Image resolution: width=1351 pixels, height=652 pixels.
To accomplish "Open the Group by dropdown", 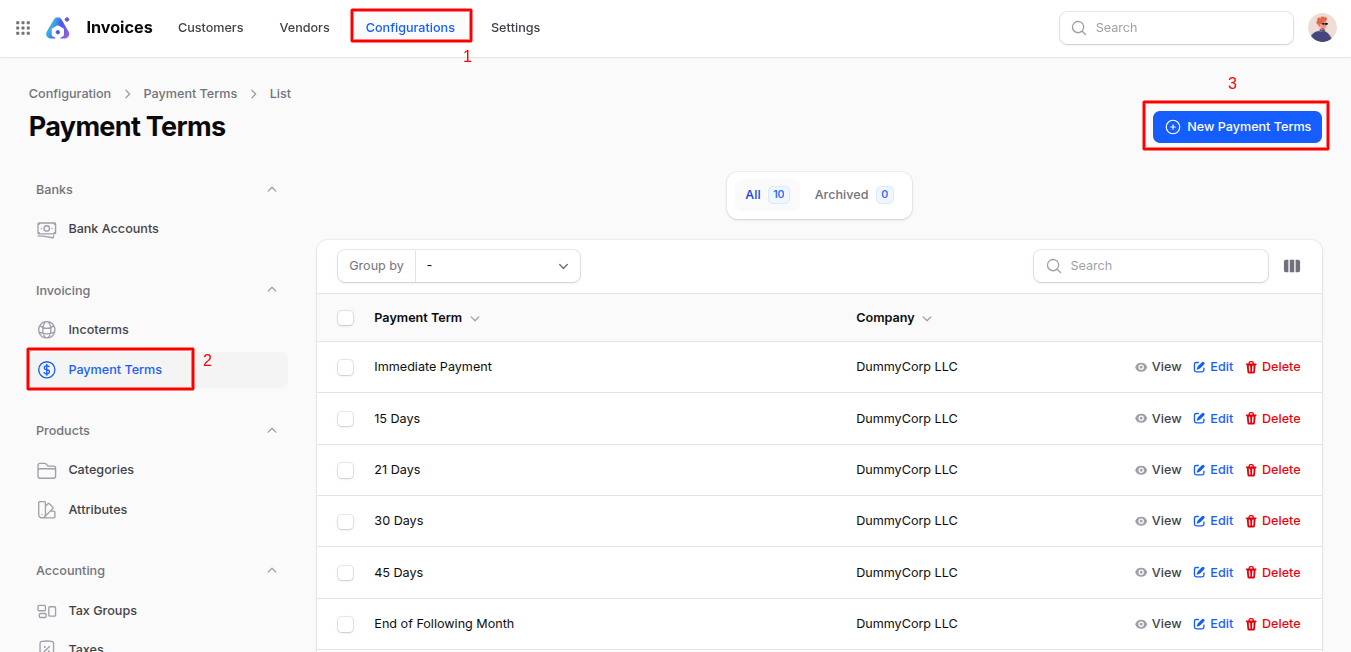I will coord(497,266).
